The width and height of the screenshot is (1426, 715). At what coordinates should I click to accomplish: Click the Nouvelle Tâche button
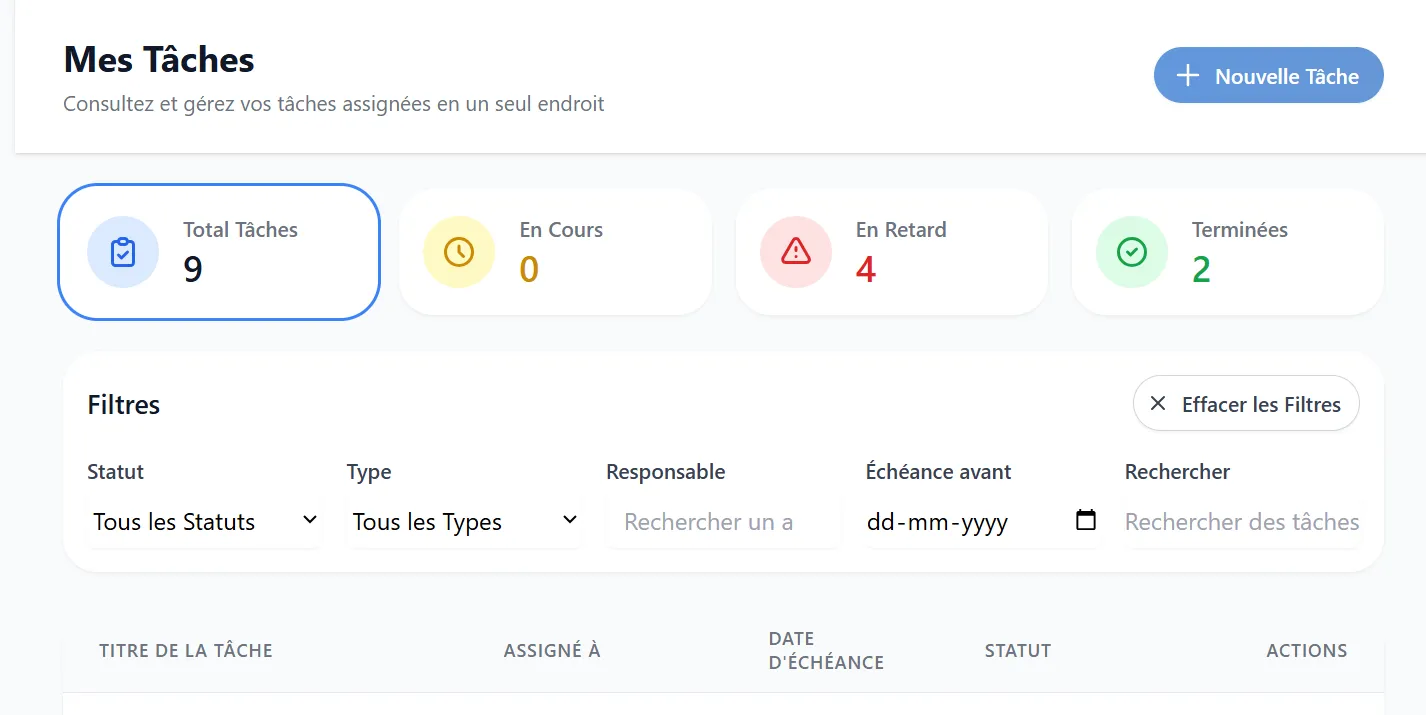pyautogui.click(x=1268, y=76)
